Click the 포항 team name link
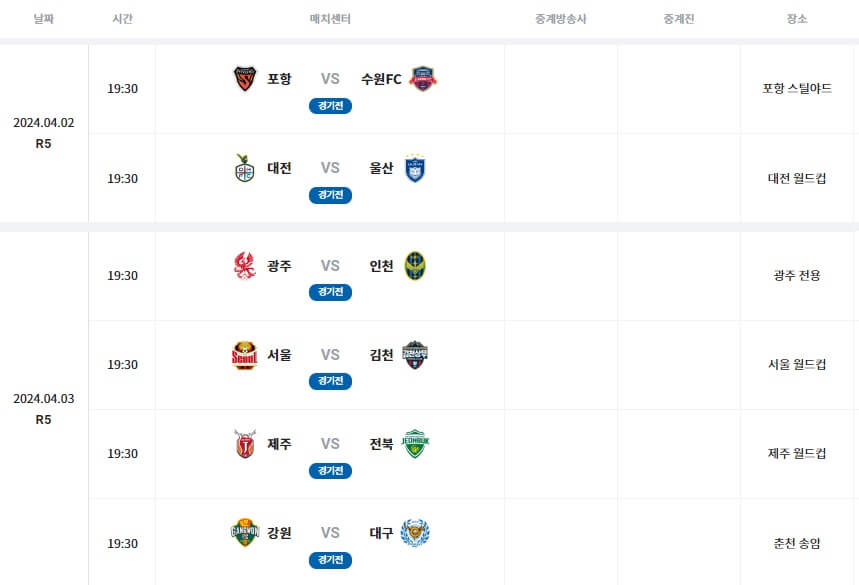Viewport: 859px width, 585px height. (279, 79)
